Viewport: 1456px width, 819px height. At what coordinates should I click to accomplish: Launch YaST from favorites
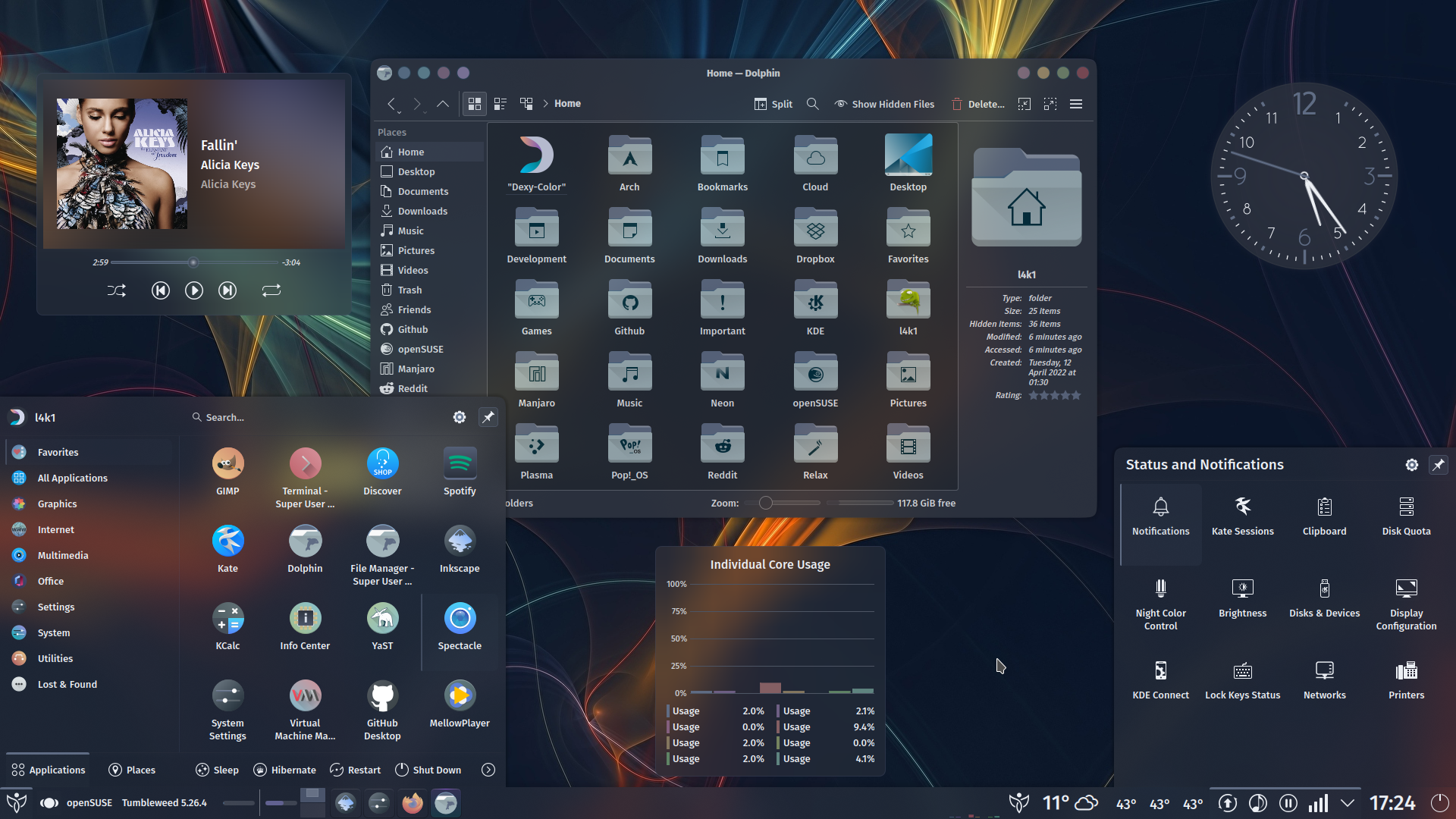click(x=382, y=626)
